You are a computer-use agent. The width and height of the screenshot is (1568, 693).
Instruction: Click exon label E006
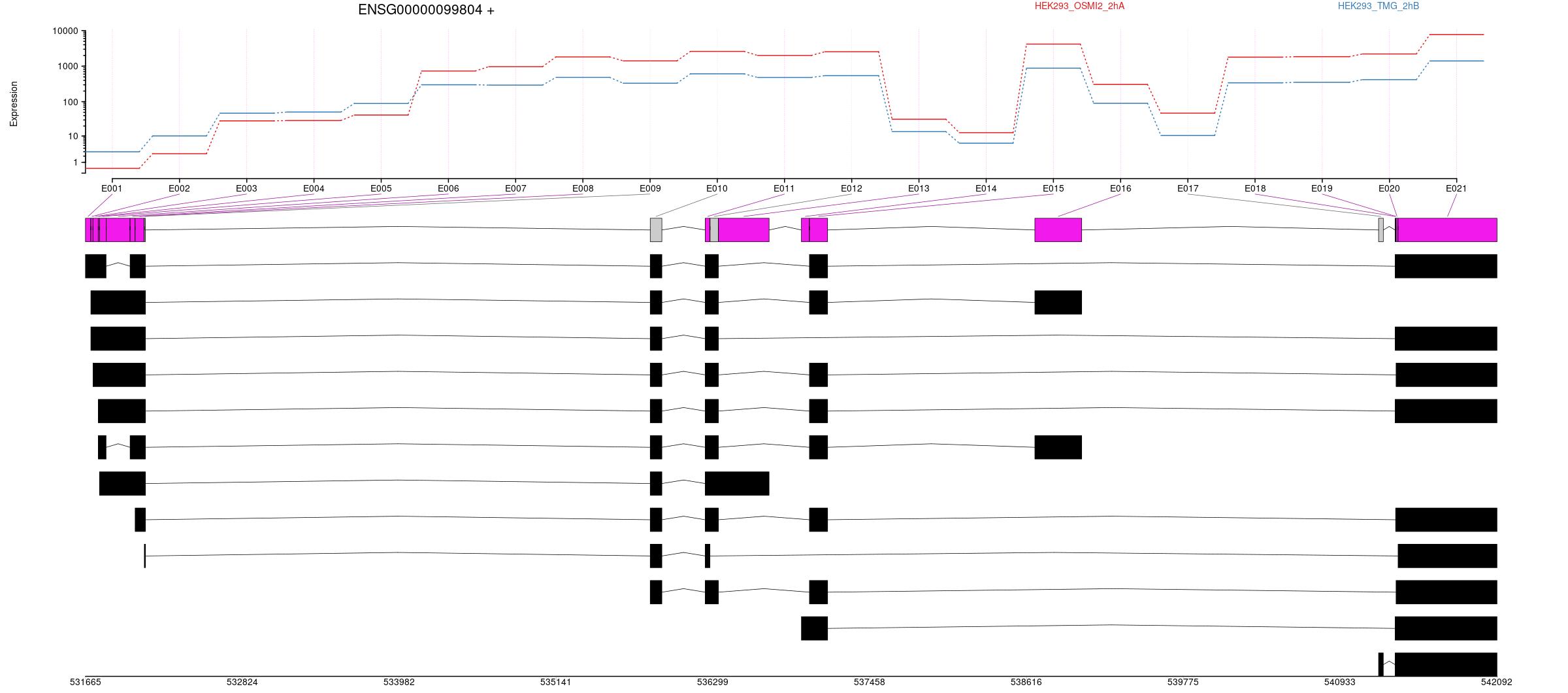[448, 189]
